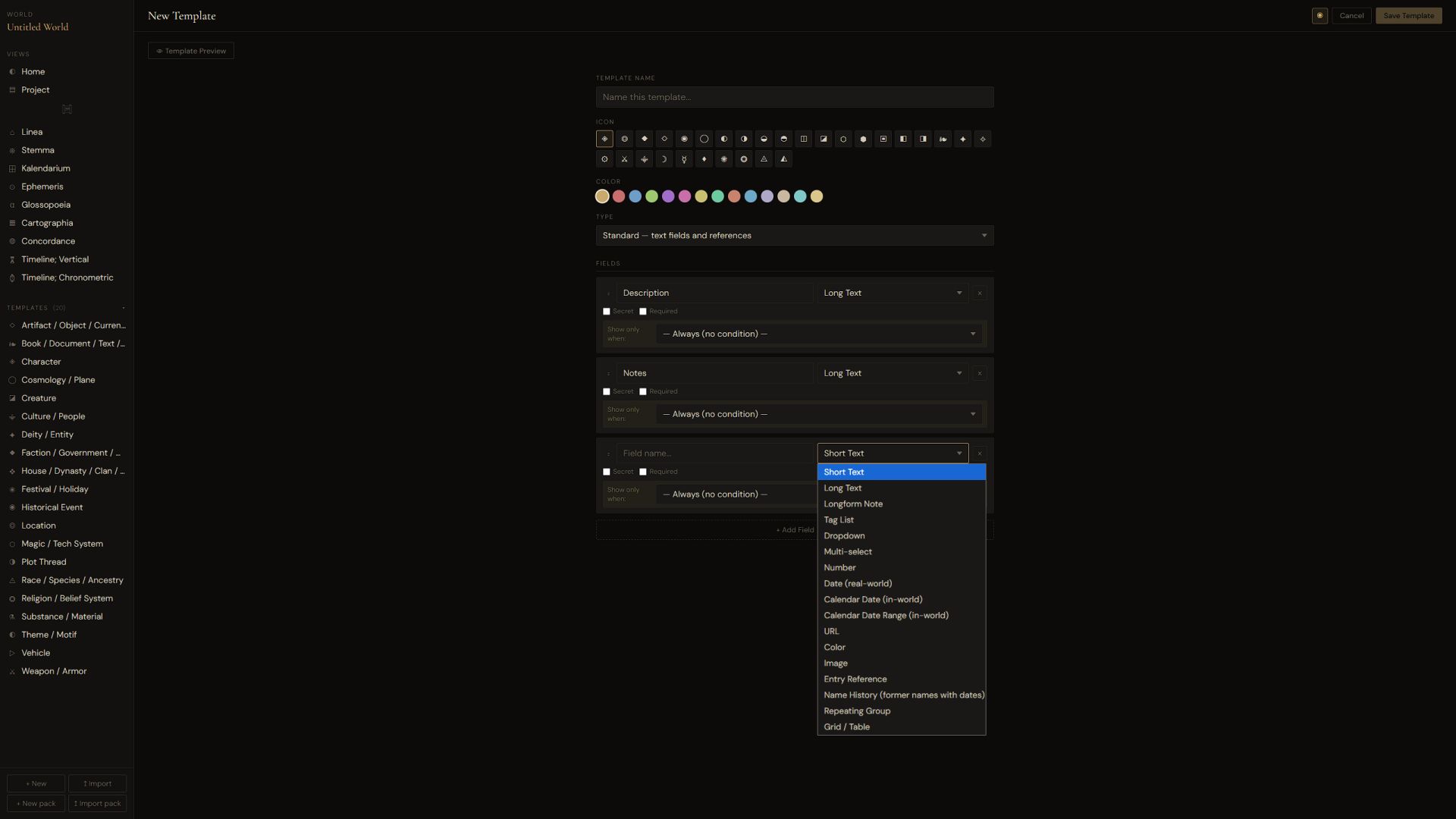The height and width of the screenshot is (819, 1456).
Task: Pick the diagonal half-filled square icon
Action: click(824, 139)
